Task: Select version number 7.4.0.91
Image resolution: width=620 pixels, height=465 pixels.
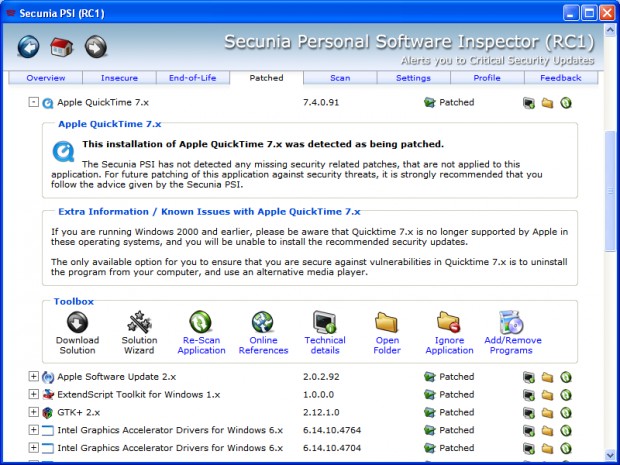Action: click(321, 102)
